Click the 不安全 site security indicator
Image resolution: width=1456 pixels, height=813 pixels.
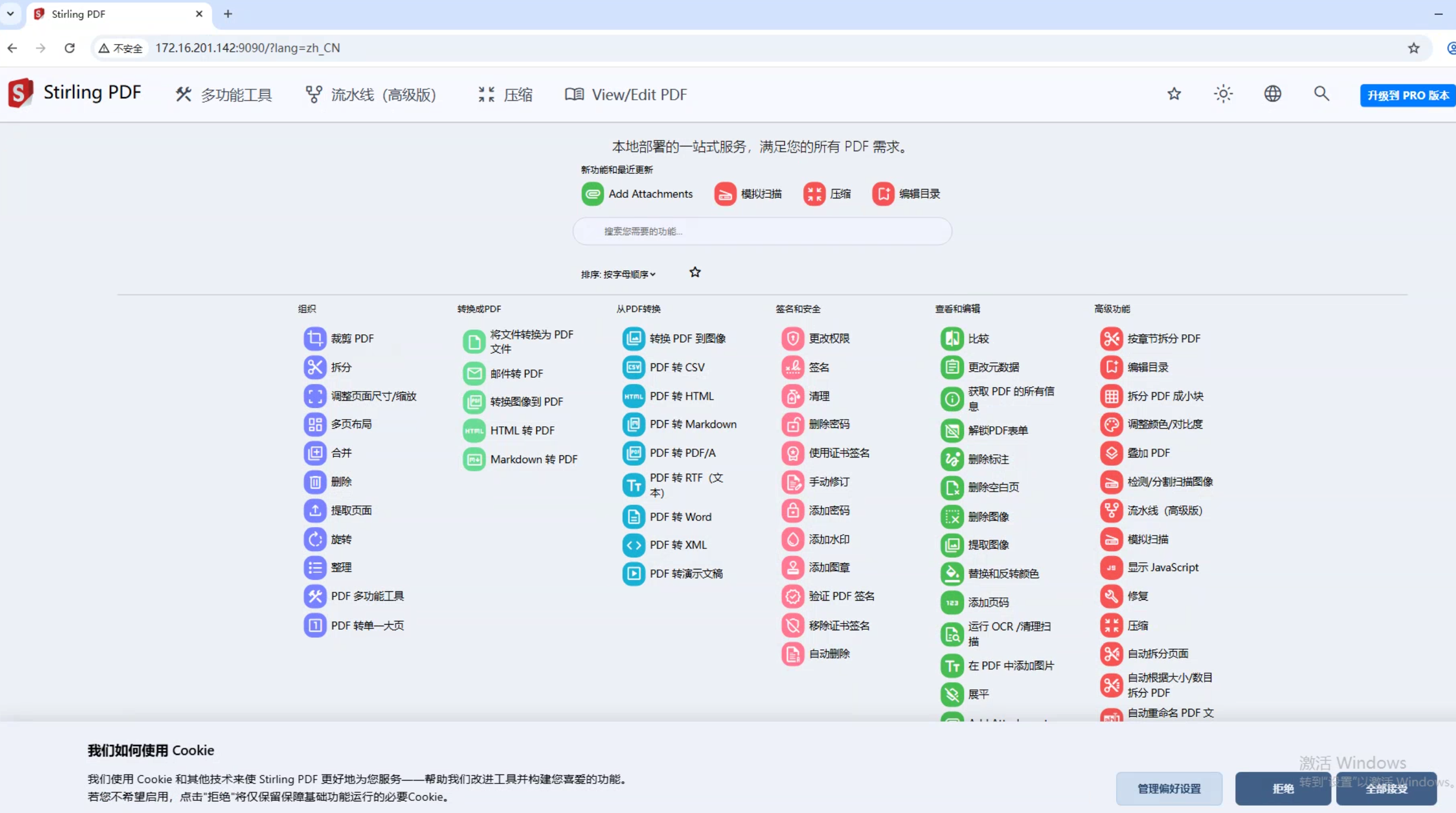[x=120, y=48]
